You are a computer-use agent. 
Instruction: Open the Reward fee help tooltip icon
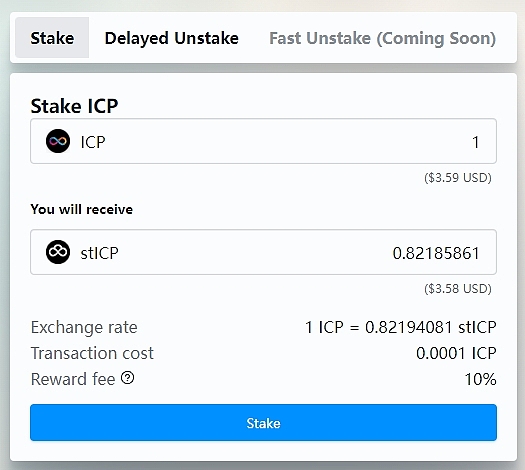click(128, 378)
